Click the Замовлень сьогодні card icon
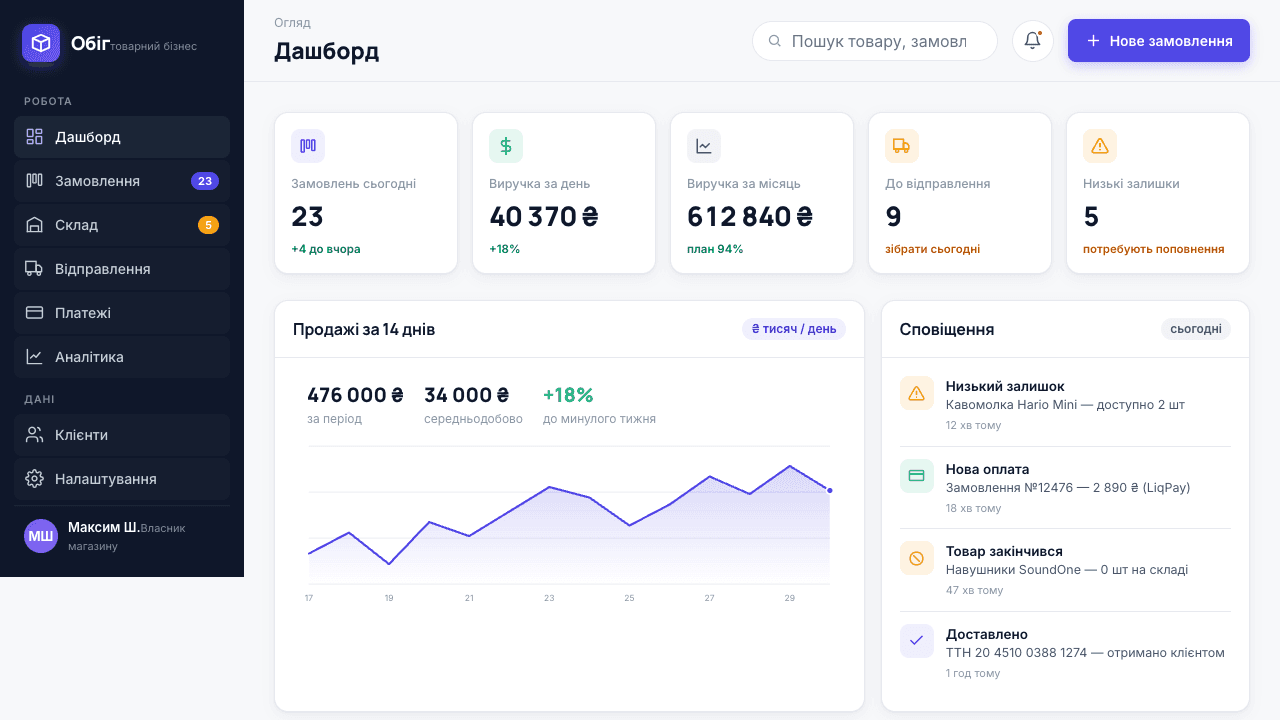The height and width of the screenshot is (720, 1280). 308,146
